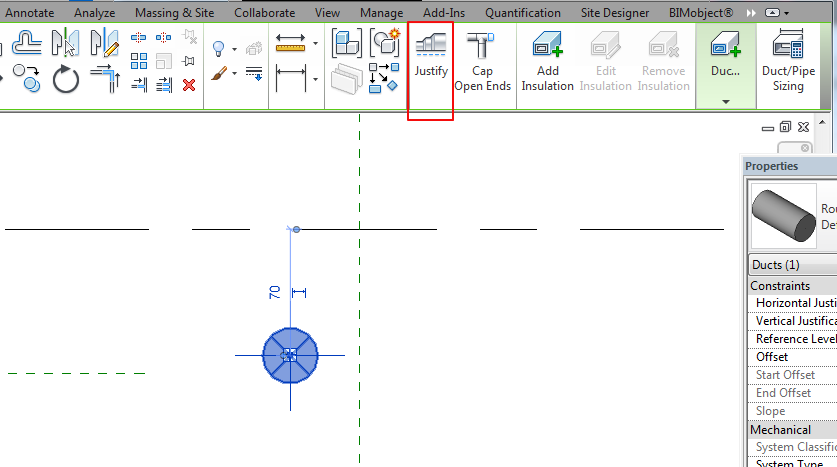Click the Justify tool
837x467 pixels.
(431, 56)
